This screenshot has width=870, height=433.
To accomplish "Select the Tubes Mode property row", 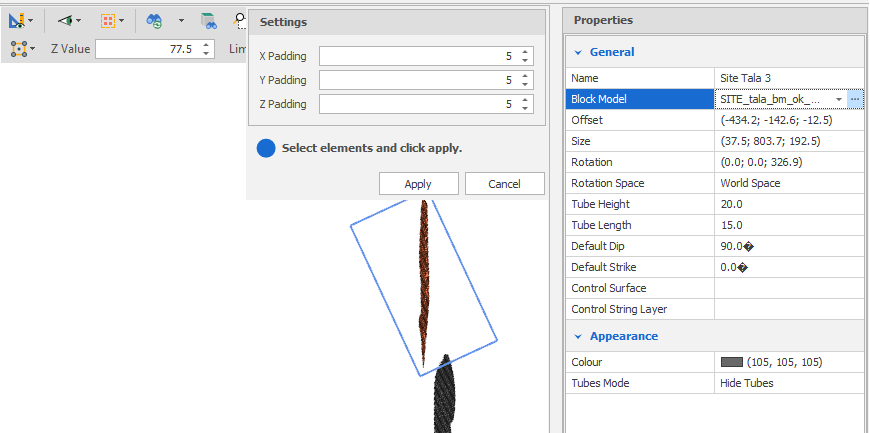I will [x=640, y=383].
